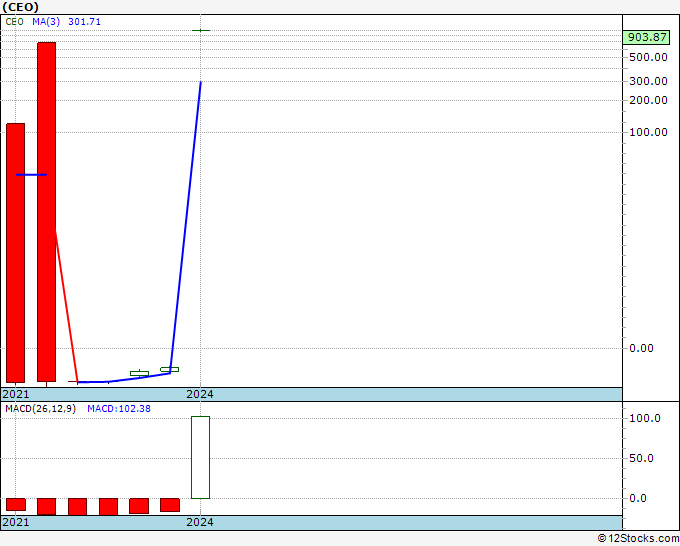Screen dimensions: 680x546
Task: Click the 2021 label on price chart axis
Action: point(16,394)
